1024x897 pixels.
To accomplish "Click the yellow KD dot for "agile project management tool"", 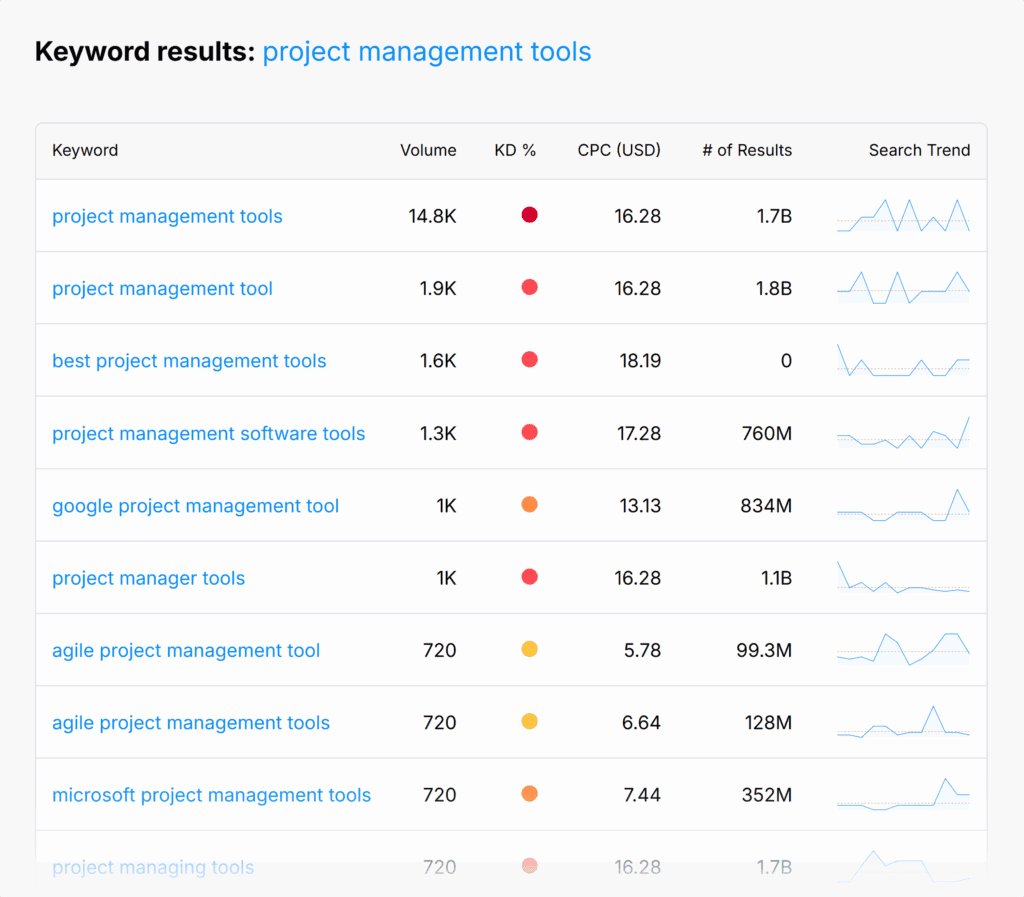I will pyautogui.click(x=529, y=649).
